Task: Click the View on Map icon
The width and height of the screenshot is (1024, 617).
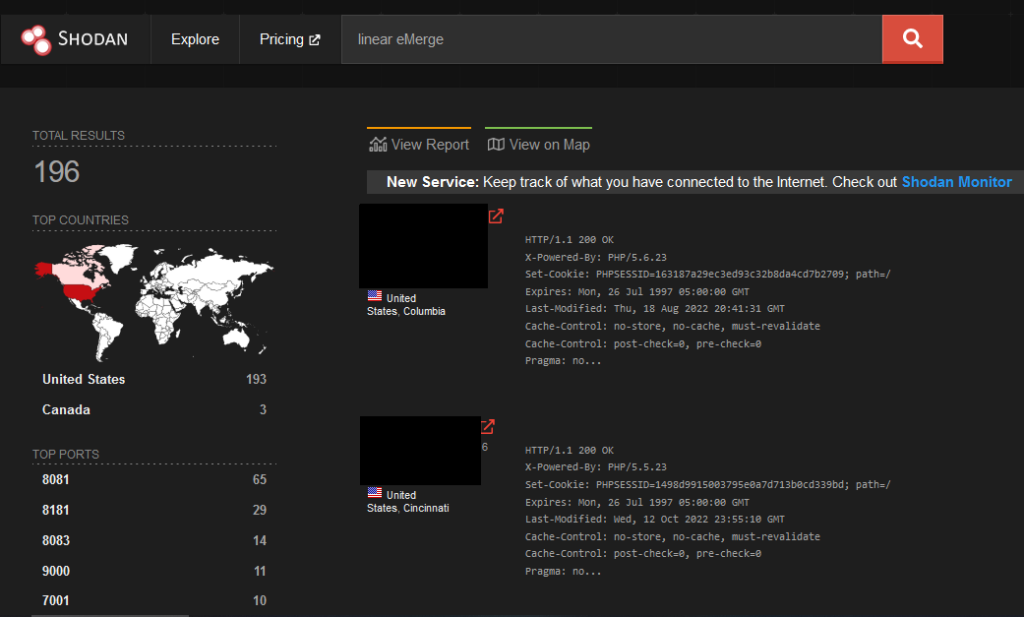Action: pos(496,145)
